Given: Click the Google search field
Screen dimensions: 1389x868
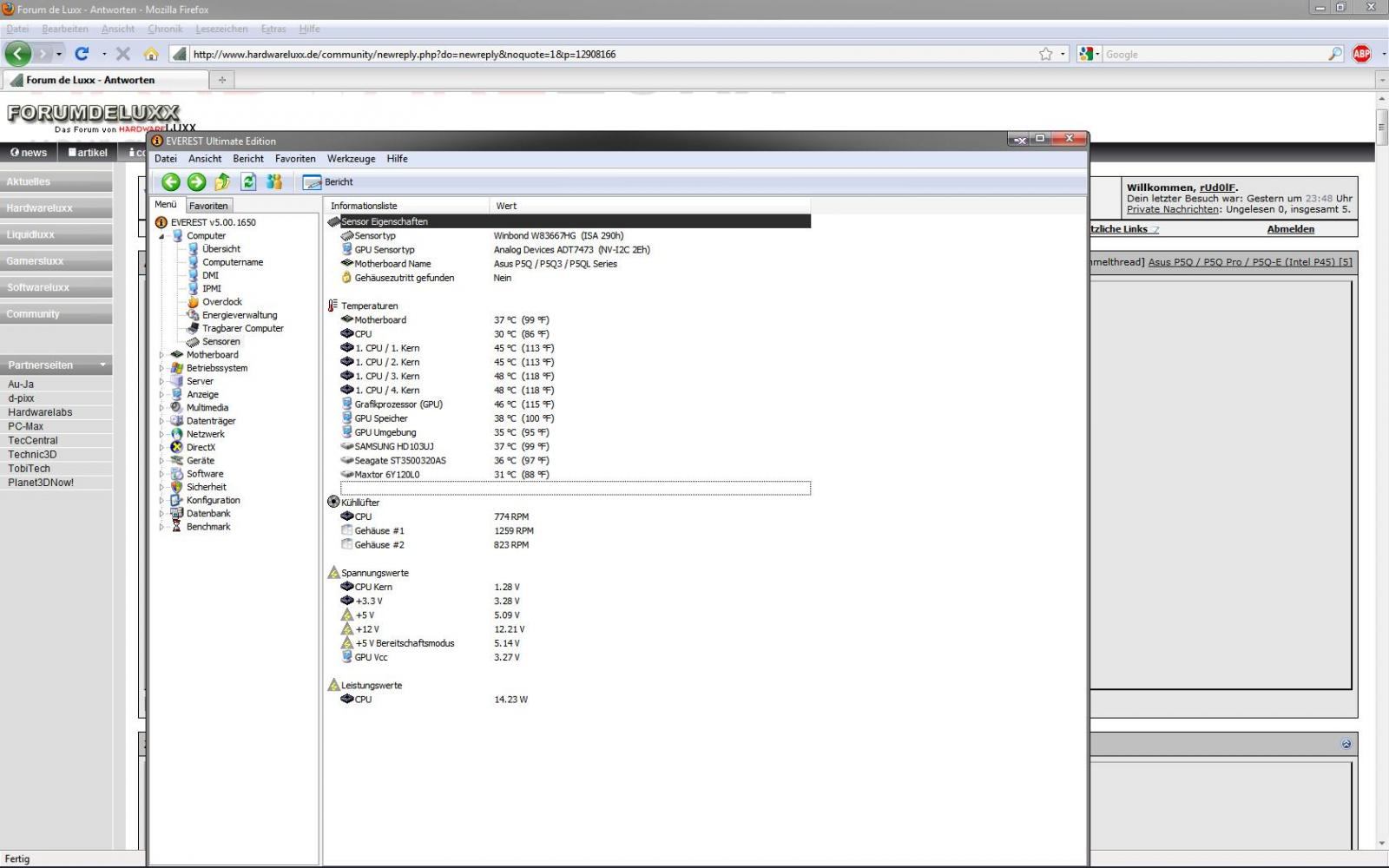Looking at the screenshot, I should point(1214,54).
